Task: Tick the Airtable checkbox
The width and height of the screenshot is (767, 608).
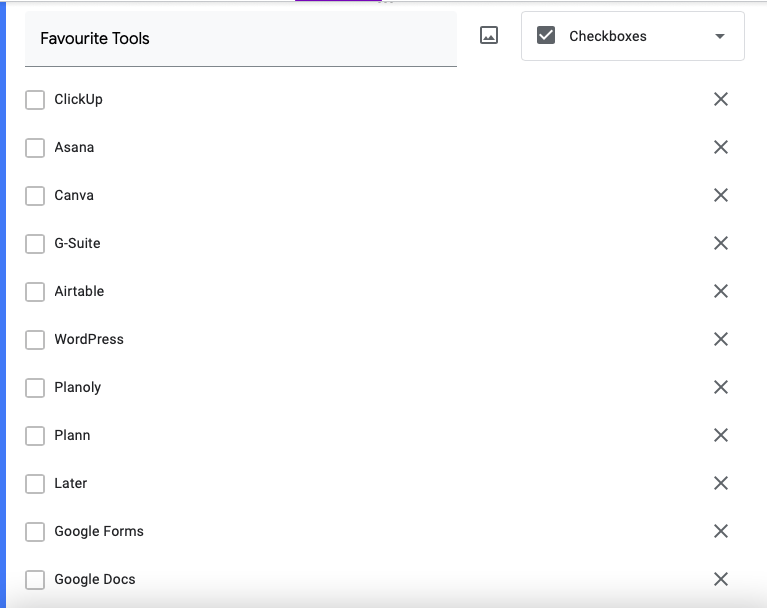Action: point(35,292)
